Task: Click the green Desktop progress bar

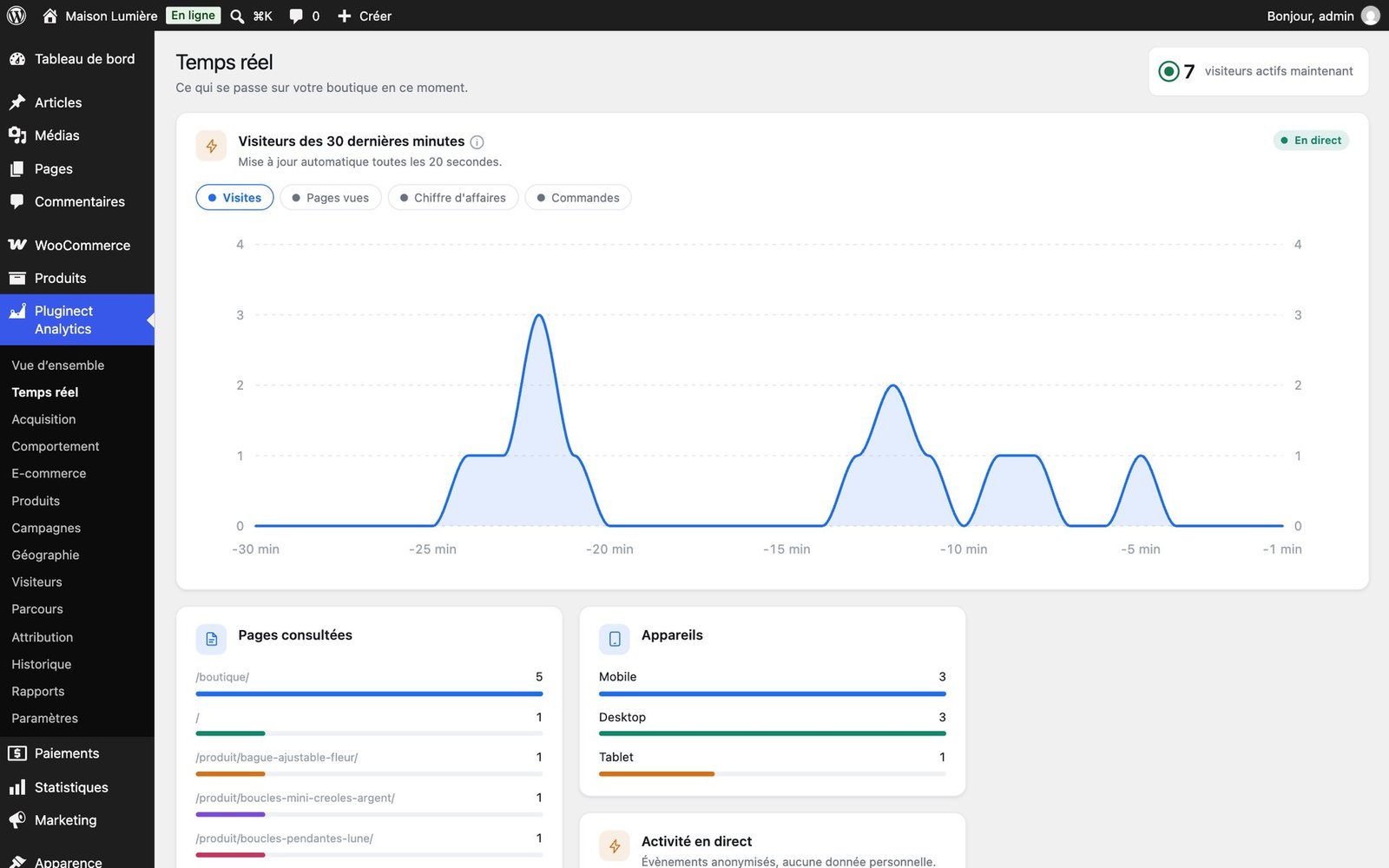Action: pos(773,734)
